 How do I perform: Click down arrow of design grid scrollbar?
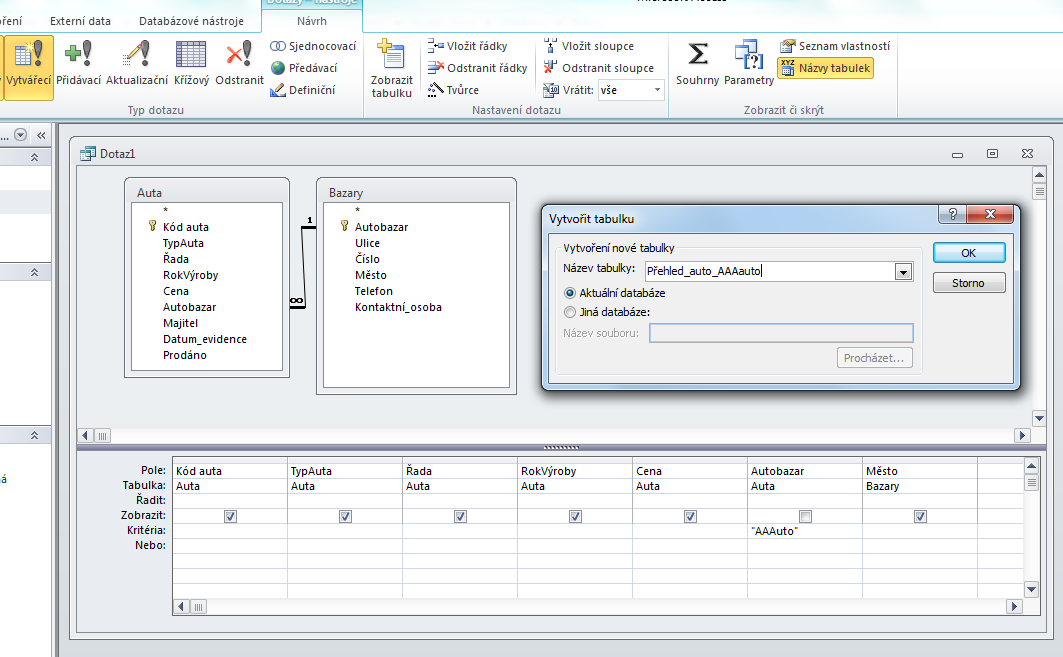(1031, 590)
